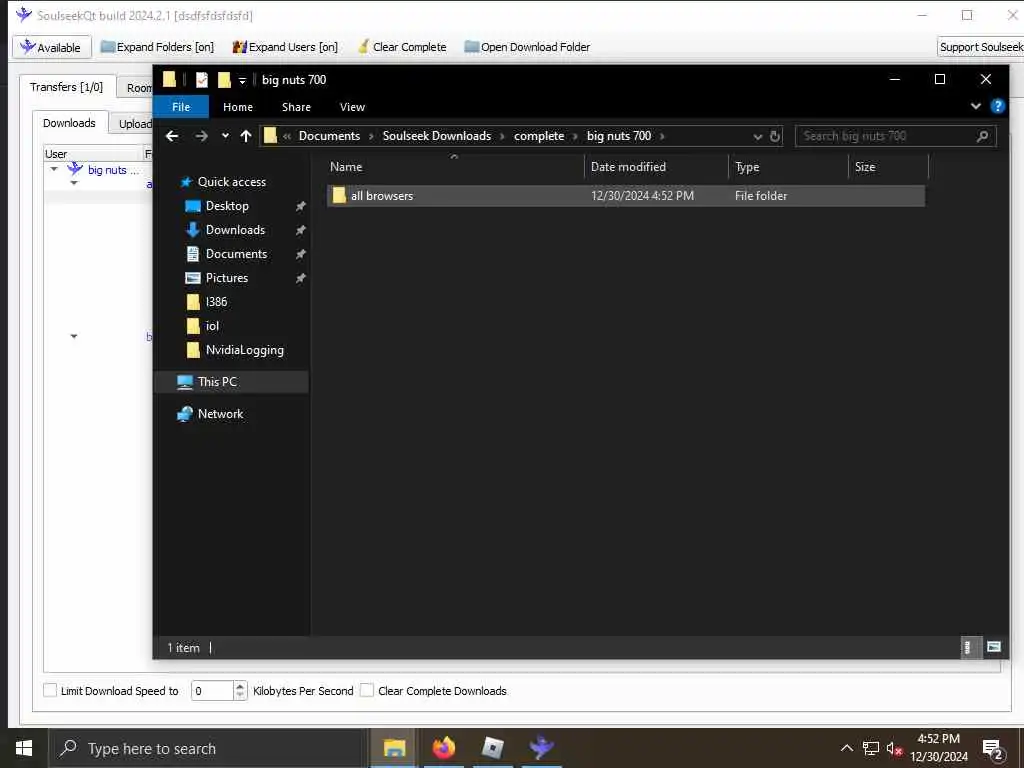The image size is (1024, 768).
Task: Open Downloads in navigation pane
Action: (x=235, y=230)
